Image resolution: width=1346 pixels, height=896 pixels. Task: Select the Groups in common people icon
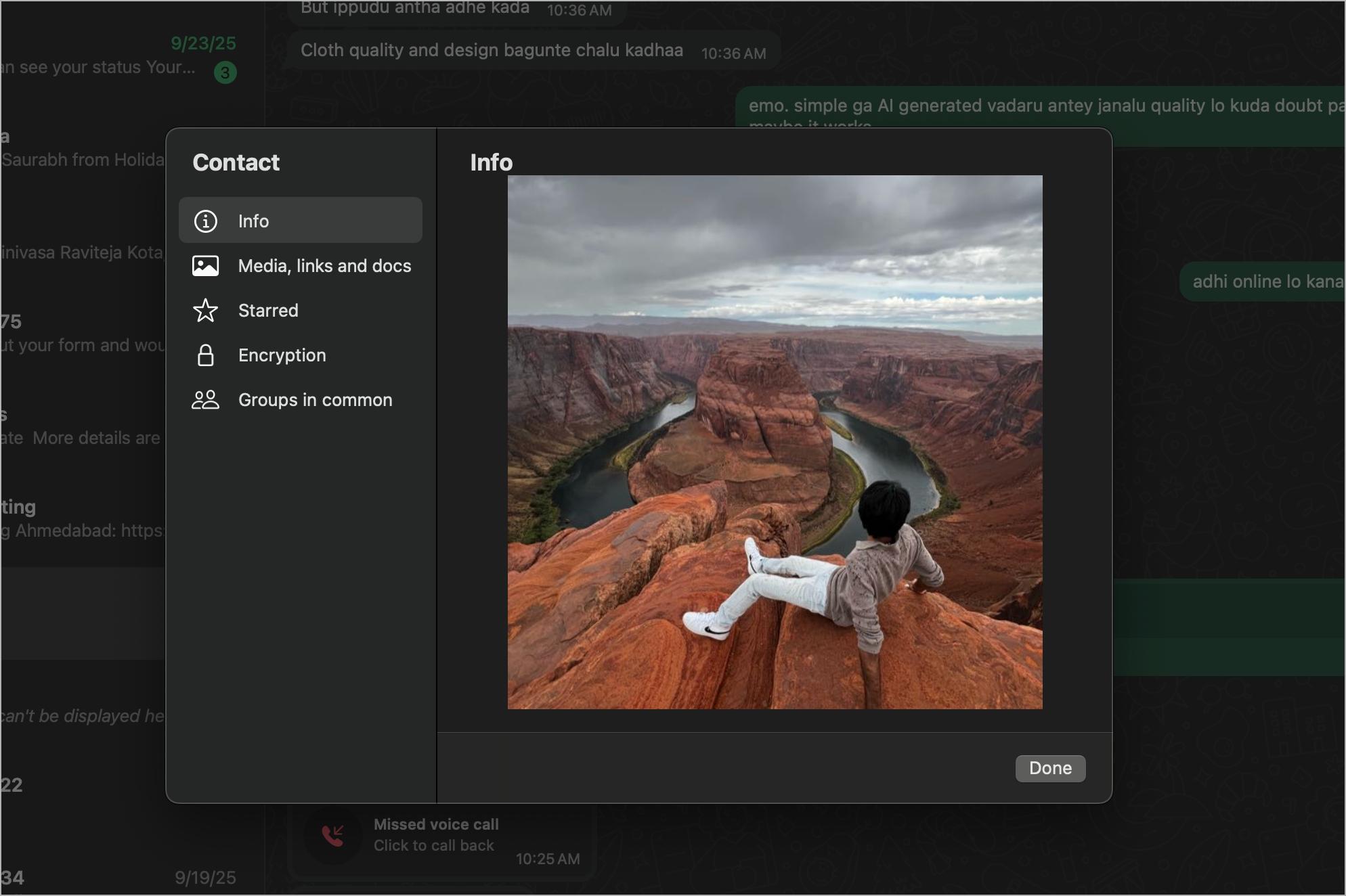[205, 399]
